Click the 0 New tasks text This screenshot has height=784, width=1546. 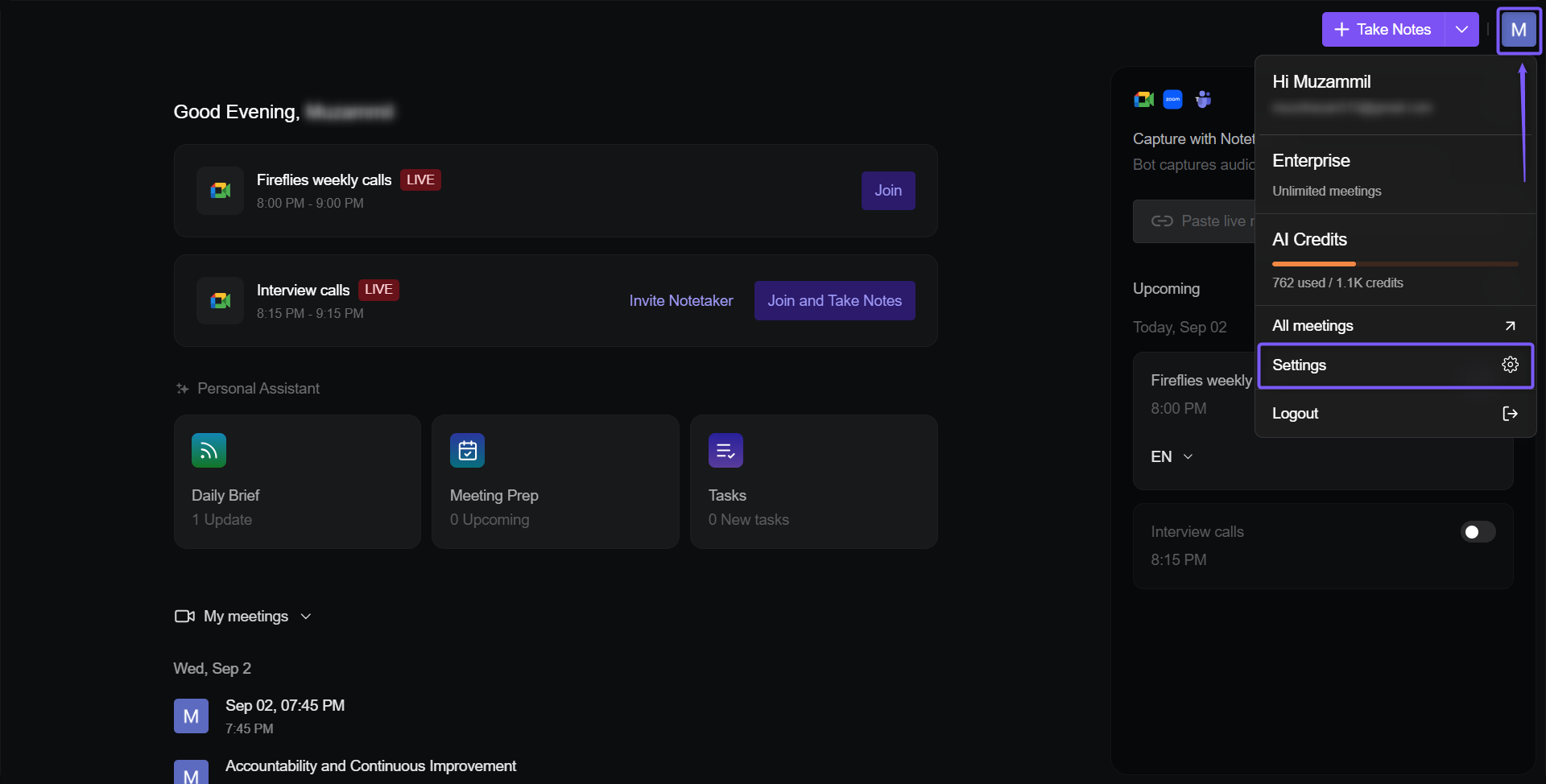point(749,520)
